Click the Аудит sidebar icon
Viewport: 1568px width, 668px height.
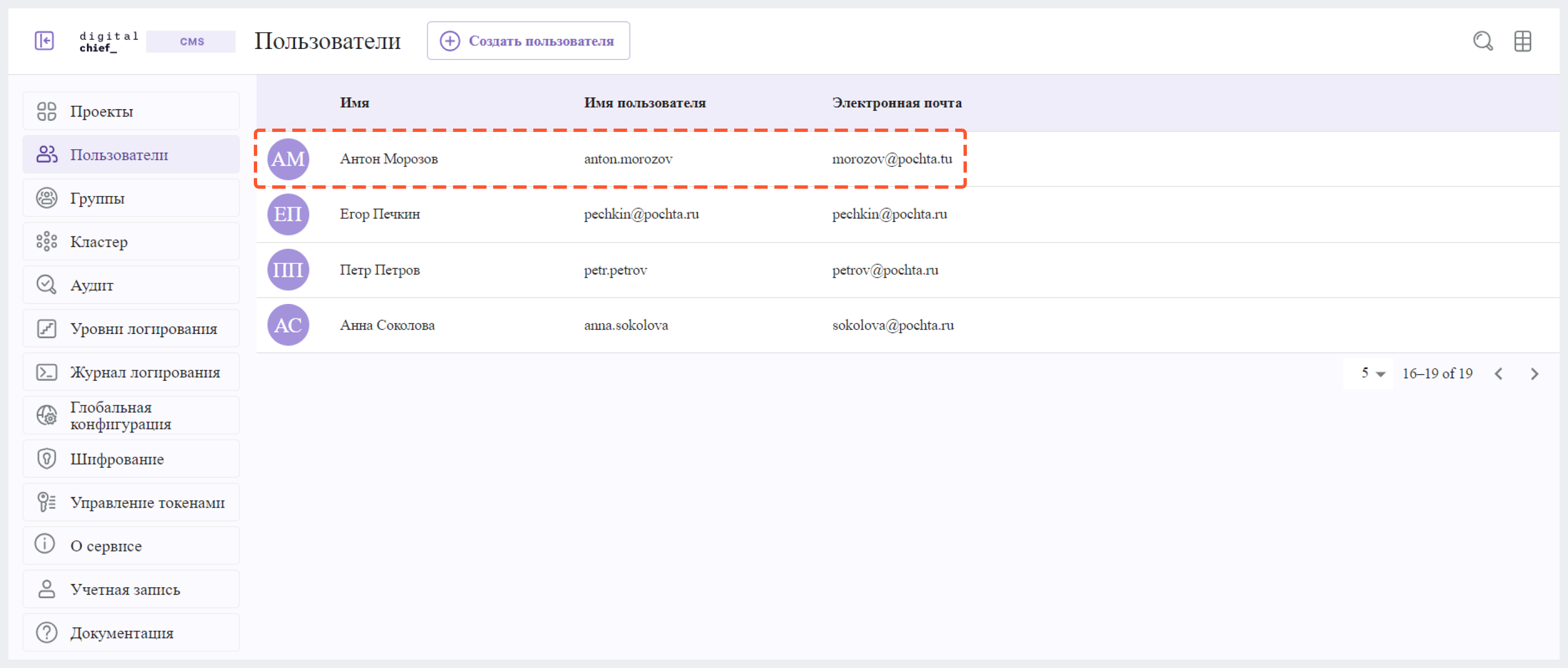coord(46,285)
